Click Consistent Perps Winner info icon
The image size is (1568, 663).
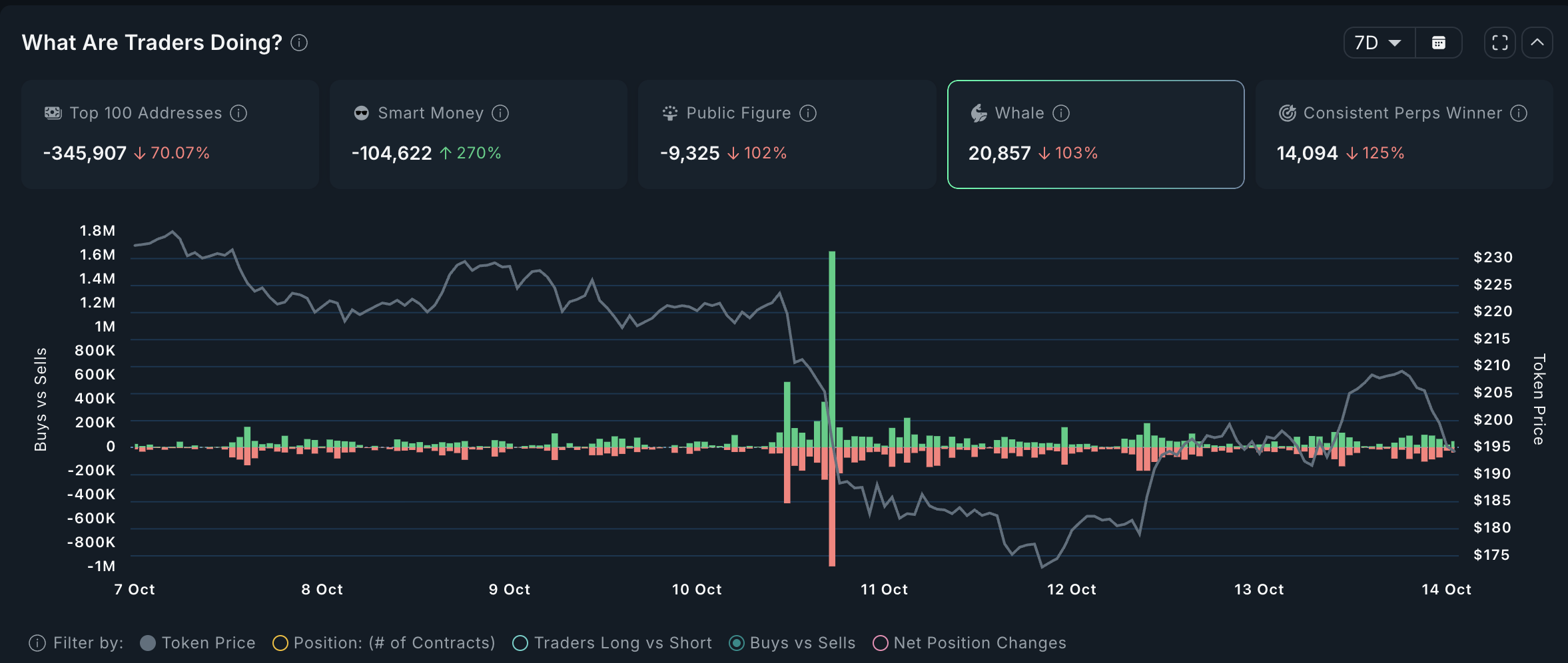click(1519, 113)
